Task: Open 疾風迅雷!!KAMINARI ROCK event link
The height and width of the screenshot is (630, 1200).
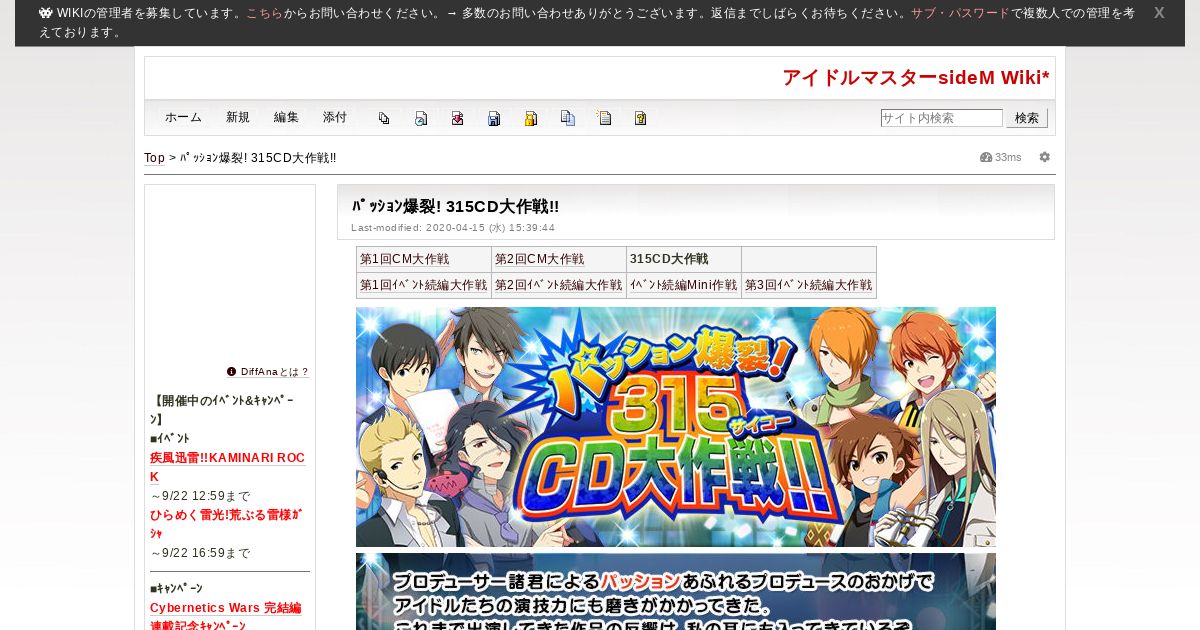Action: click(x=227, y=467)
